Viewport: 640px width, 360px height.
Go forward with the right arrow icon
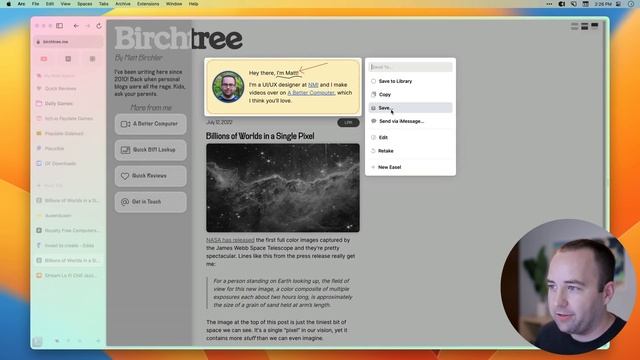point(87,26)
